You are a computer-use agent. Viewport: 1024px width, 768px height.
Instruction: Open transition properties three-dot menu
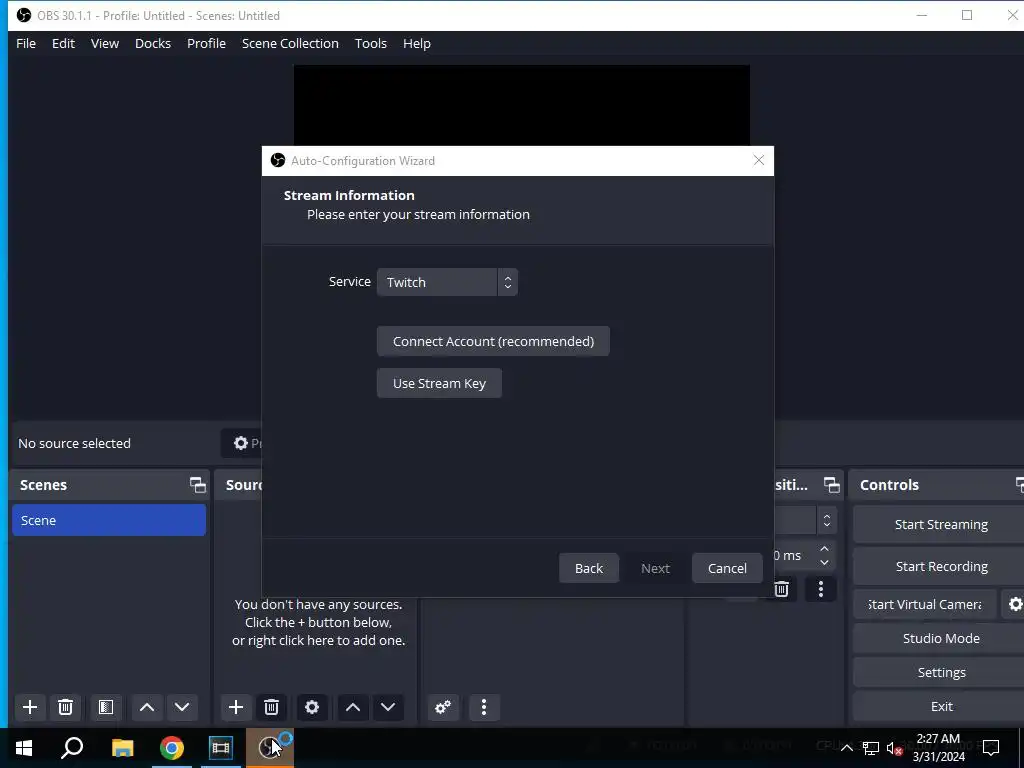[821, 589]
